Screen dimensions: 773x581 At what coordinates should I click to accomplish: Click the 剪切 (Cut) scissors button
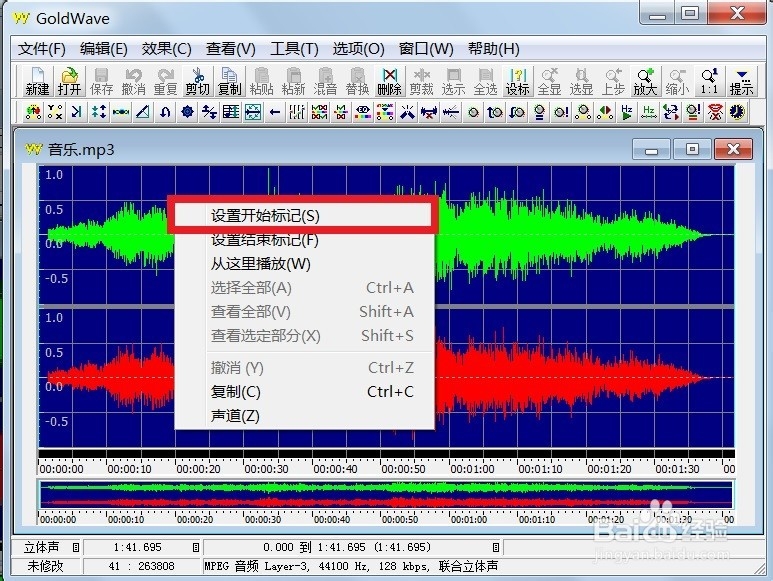(198, 81)
